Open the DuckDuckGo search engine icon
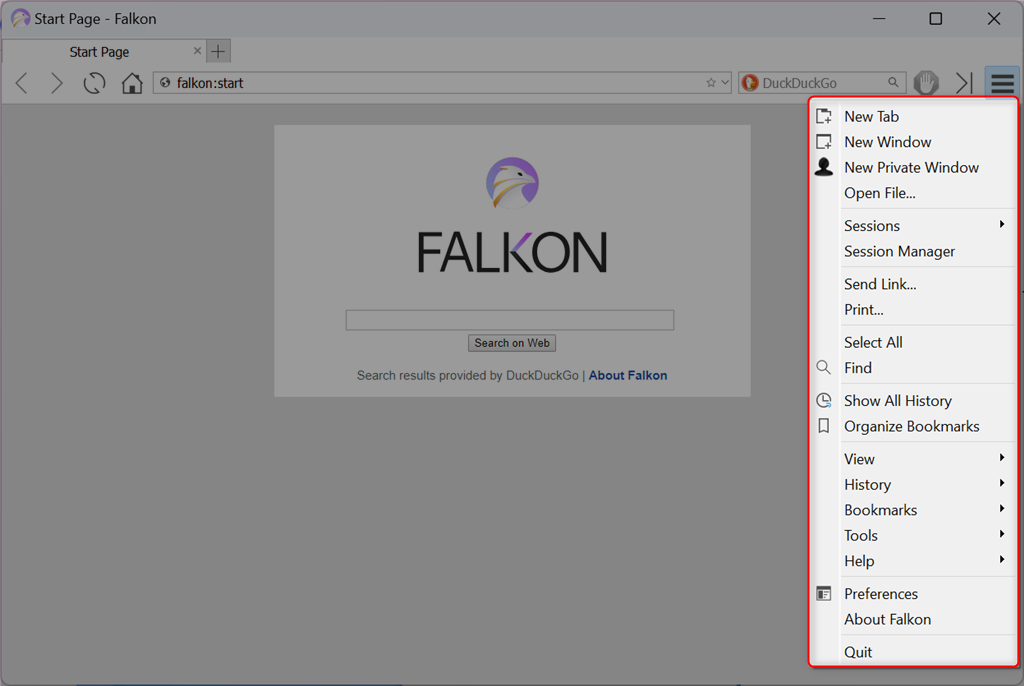Screen dimensions: 1024x686 [x=750, y=83]
